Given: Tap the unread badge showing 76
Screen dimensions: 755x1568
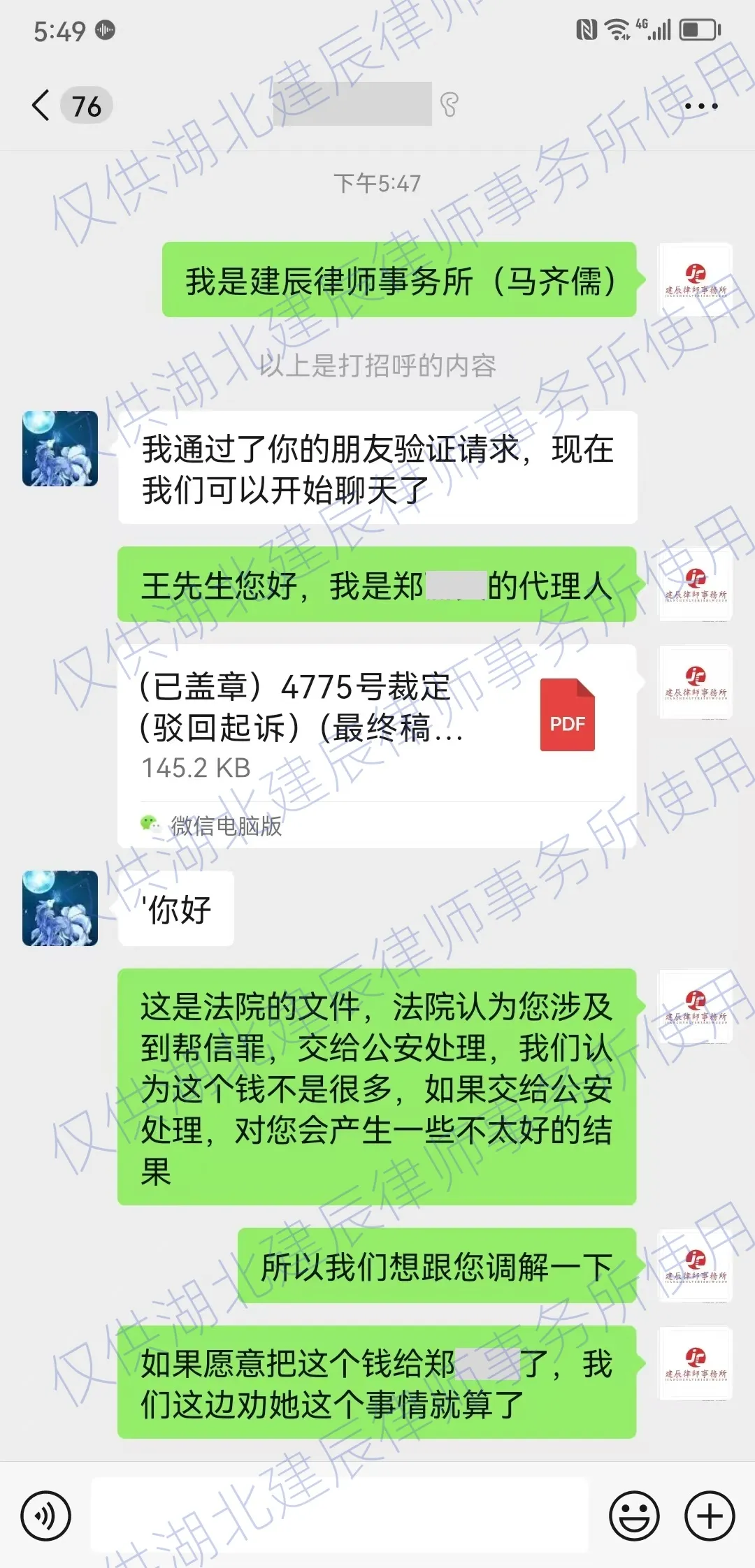Looking at the screenshot, I should [x=87, y=106].
